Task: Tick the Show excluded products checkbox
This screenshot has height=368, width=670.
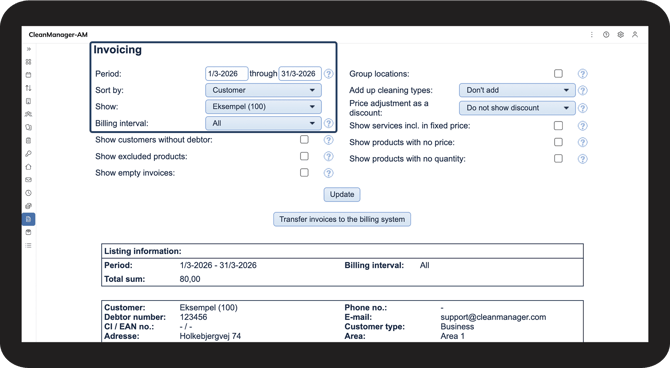Action: pos(304,156)
